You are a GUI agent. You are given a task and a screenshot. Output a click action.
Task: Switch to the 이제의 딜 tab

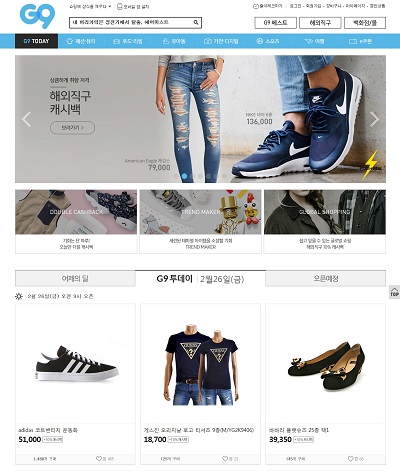75,278
